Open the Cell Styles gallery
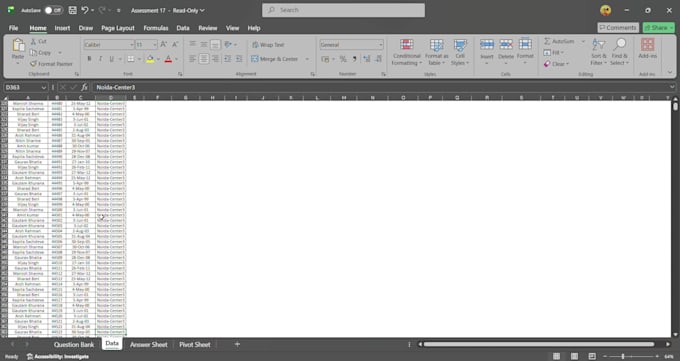Viewport: 680px width, 361px height. click(x=460, y=52)
